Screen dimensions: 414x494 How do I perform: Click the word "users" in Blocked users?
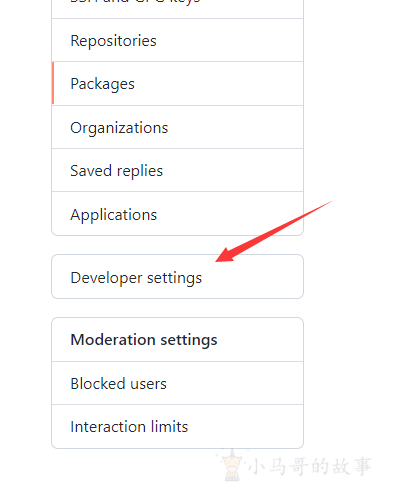(x=148, y=384)
